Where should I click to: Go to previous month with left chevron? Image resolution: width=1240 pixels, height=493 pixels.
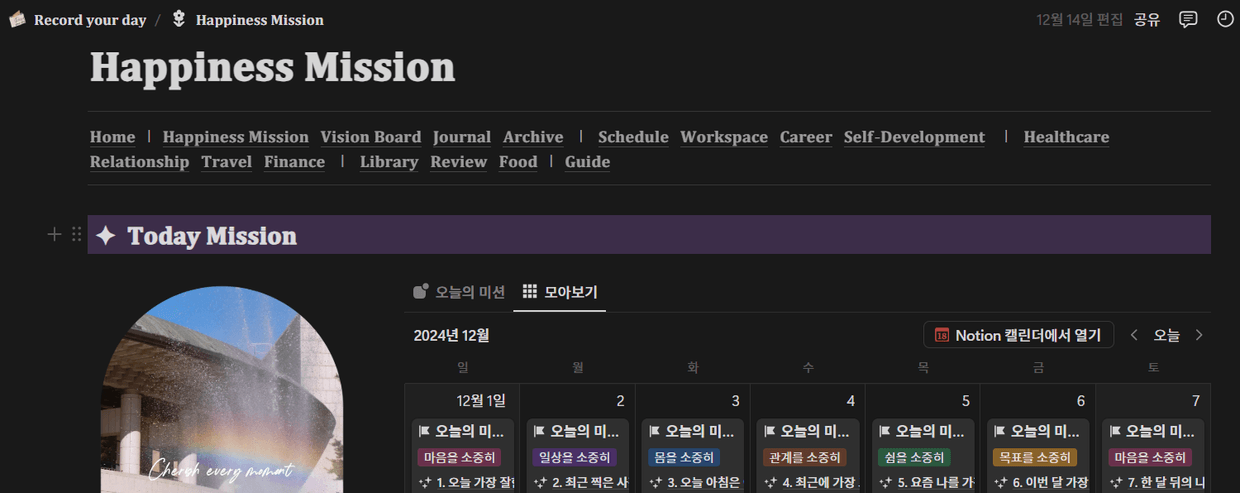(x=1134, y=335)
